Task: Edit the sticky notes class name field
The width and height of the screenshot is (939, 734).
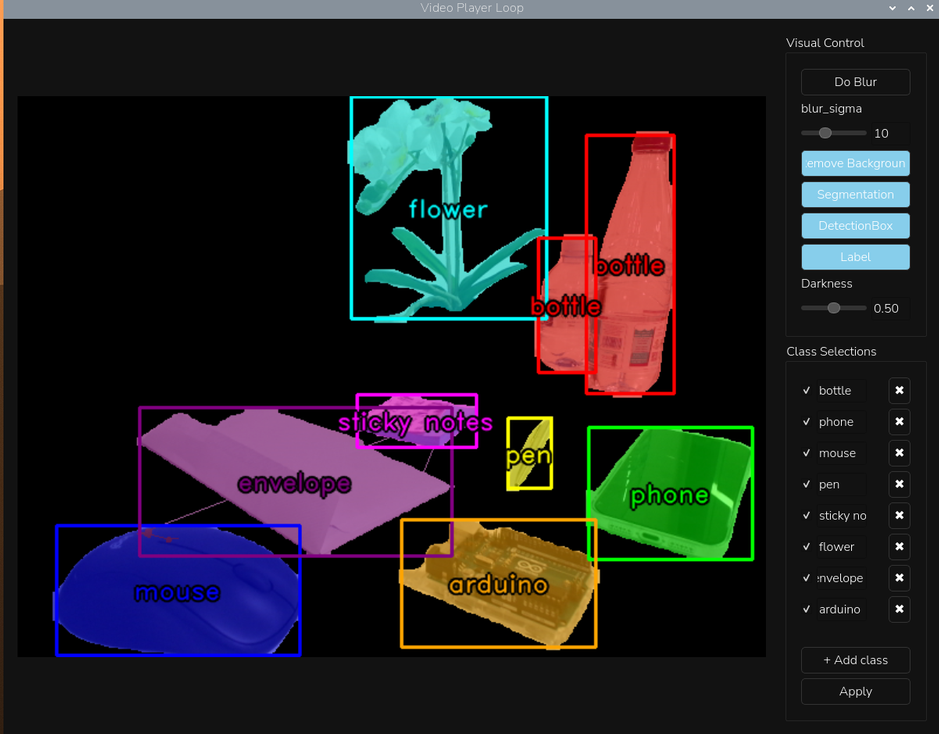Action: [x=841, y=515]
